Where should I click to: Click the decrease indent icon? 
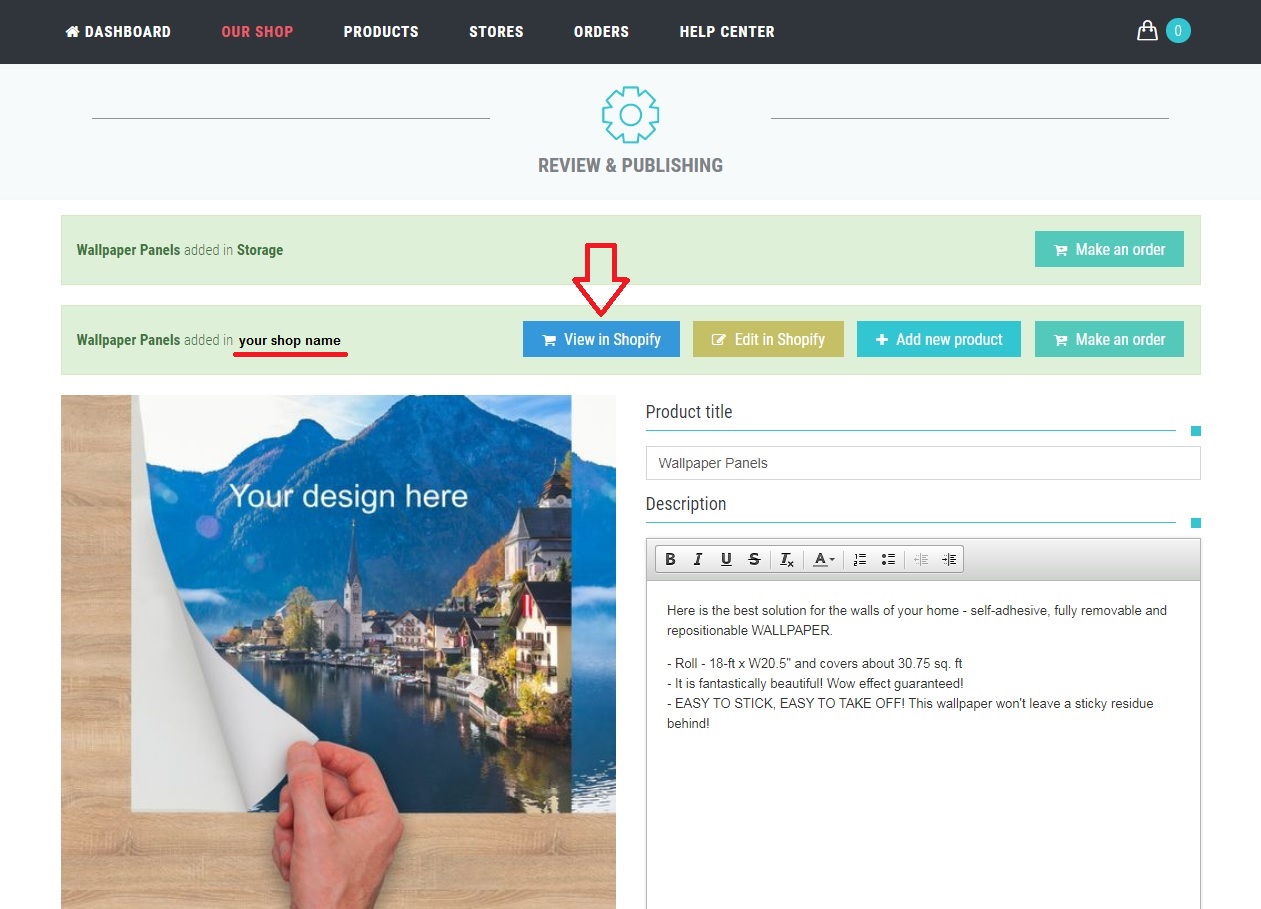click(x=921, y=559)
